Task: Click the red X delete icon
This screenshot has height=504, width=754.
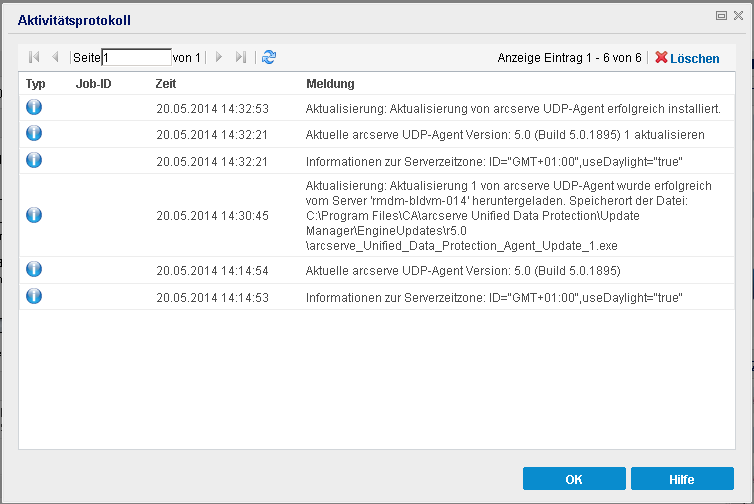Action: 661,58
